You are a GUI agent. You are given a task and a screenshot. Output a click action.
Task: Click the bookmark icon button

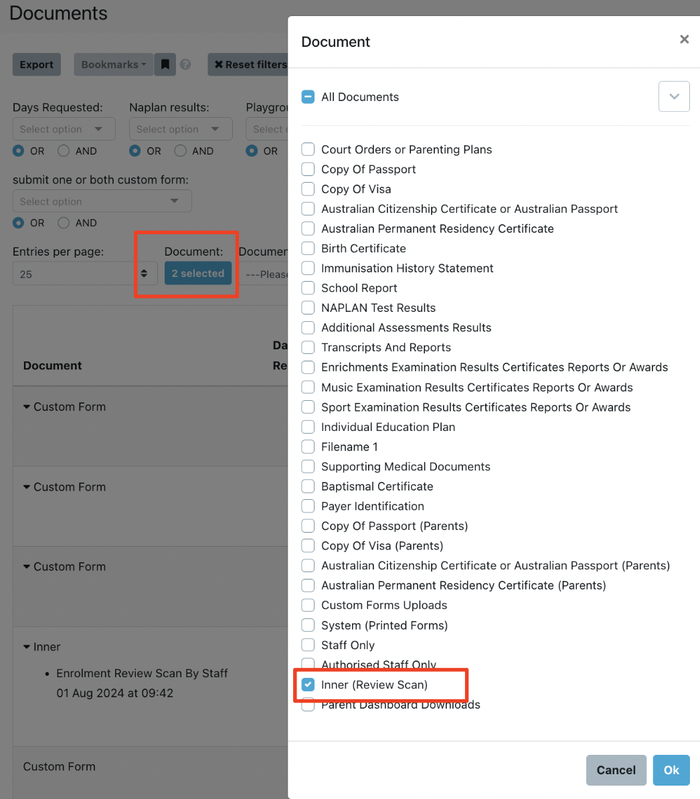point(166,65)
